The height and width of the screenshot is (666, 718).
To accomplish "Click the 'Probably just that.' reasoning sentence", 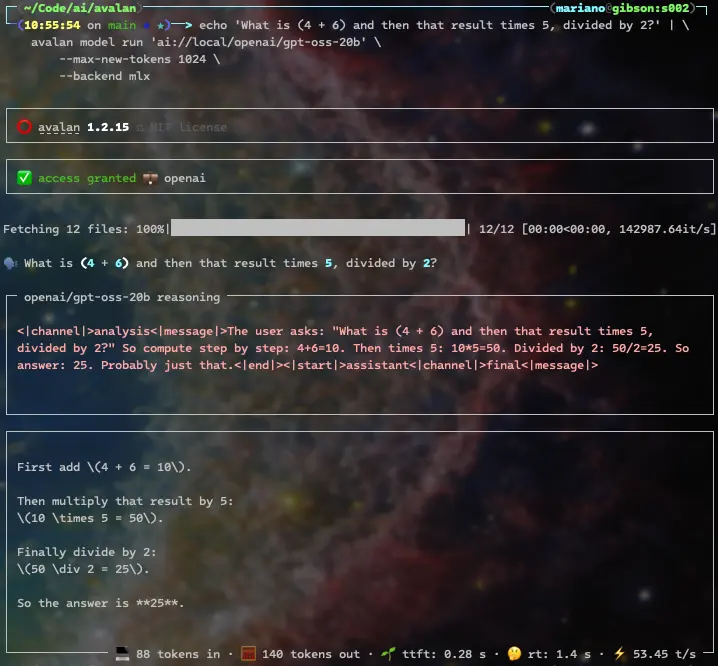I will (x=168, y=365).
